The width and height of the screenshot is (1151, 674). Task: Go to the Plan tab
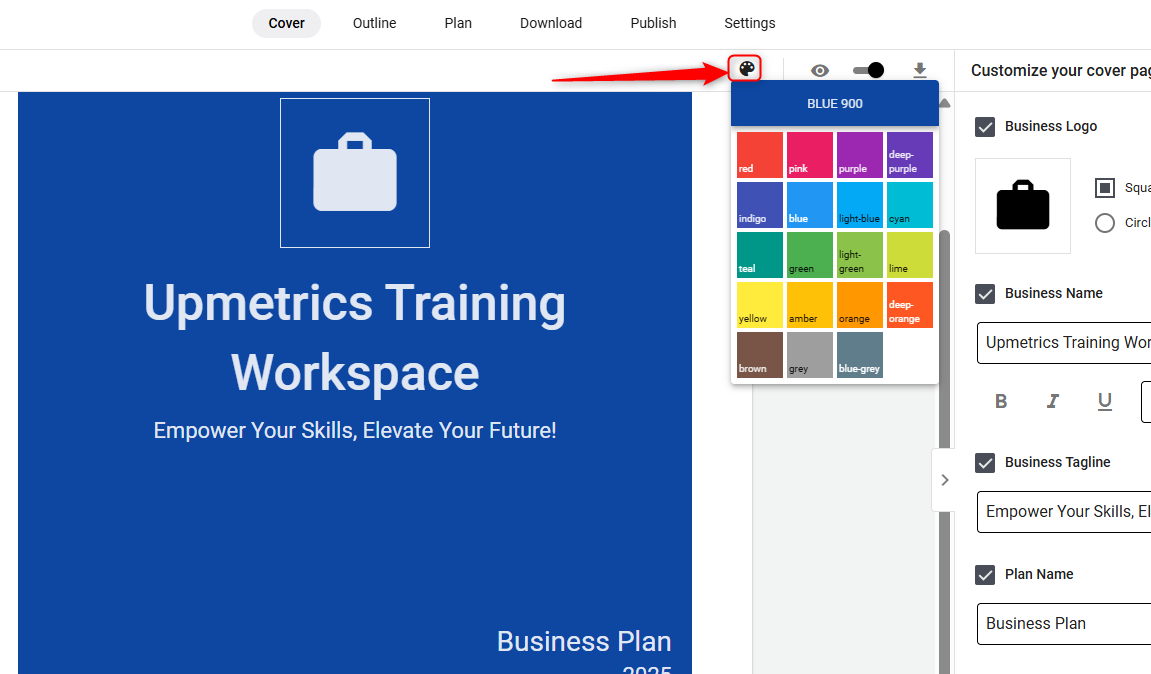pos(458,23)
